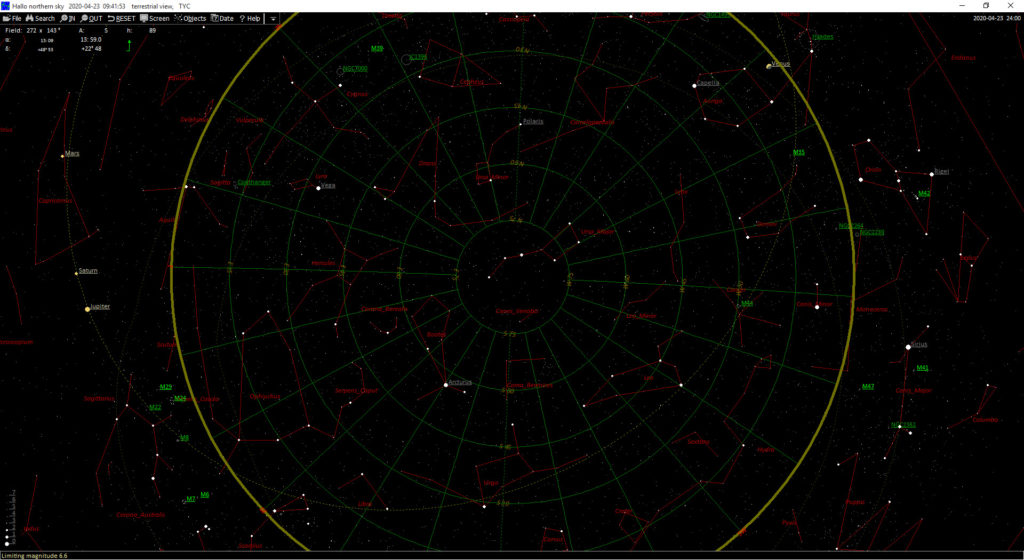The image size is (1024, 560).
Task: Select deep-sky object NGC2244
Action: pyautogui.click(x=872, y=232)
